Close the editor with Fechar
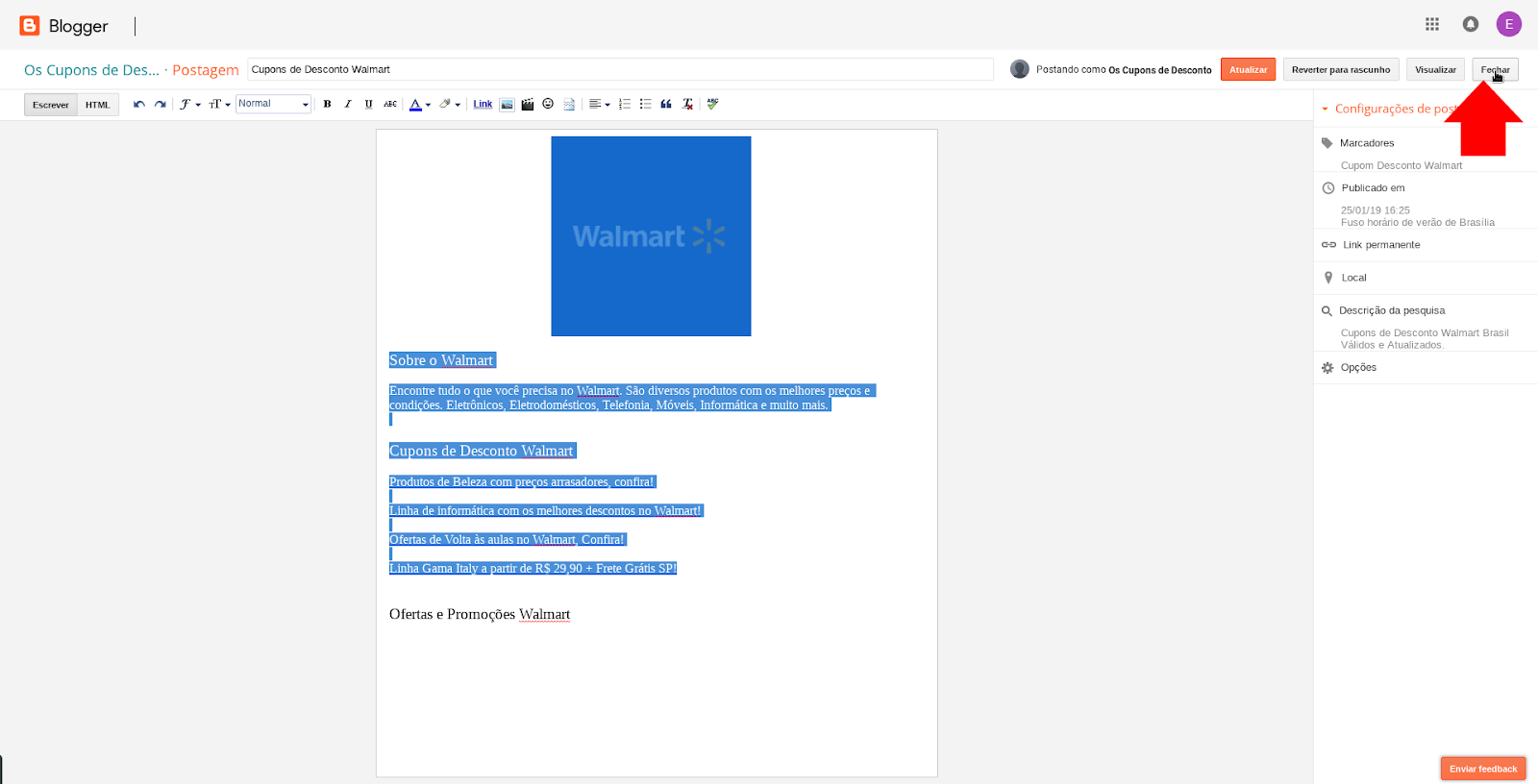This screenshot has width=1538, height=784. point(1495,69)
